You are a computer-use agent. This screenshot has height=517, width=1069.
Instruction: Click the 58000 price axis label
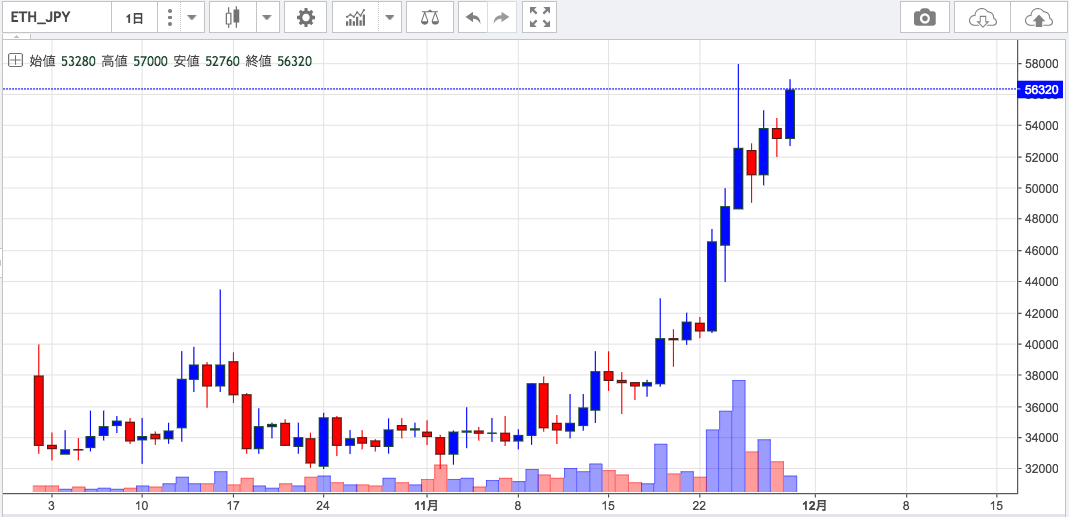[1043, 64]
